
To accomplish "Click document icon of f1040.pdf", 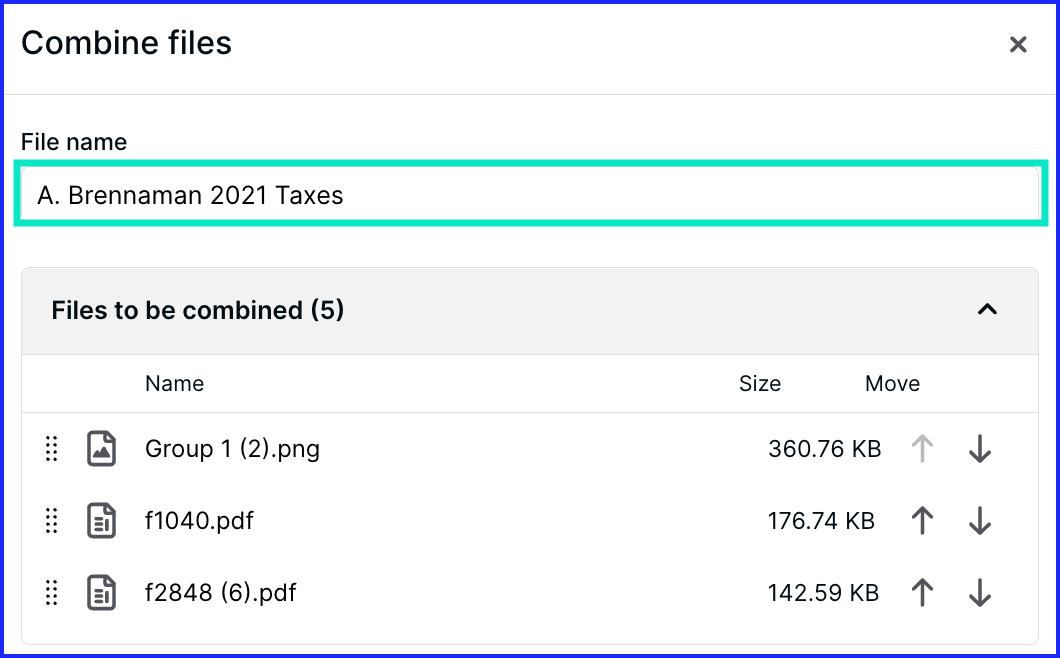I will 101,521.
